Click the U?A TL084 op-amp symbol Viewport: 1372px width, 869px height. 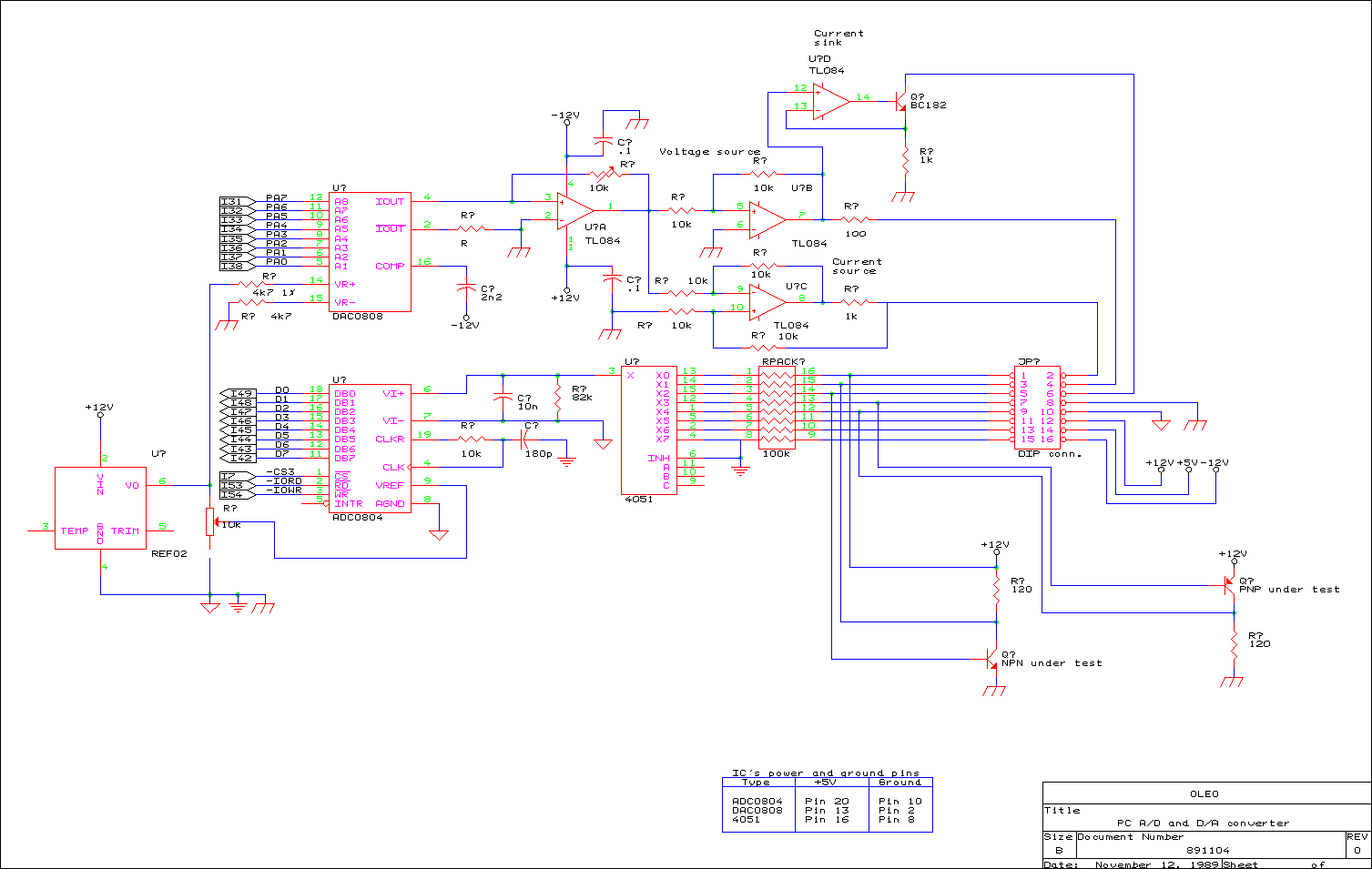tap(574, 210)
